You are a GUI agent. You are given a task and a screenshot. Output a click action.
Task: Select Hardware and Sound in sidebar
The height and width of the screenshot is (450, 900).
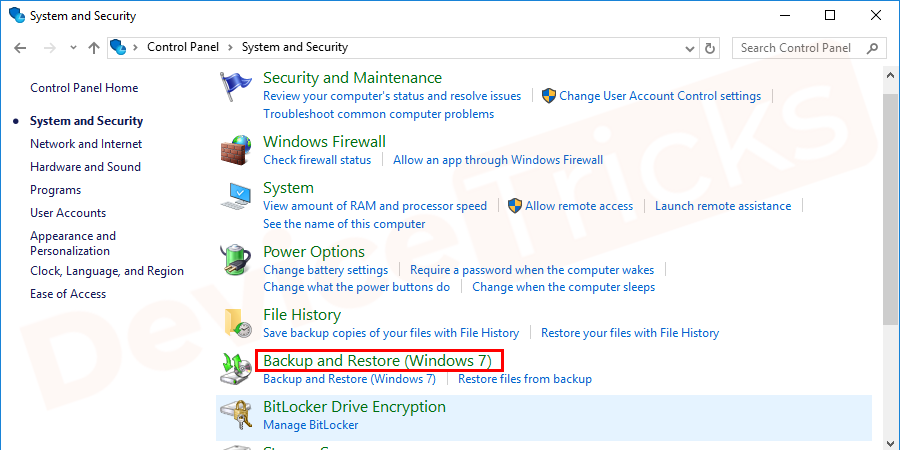tap(85, 167)
